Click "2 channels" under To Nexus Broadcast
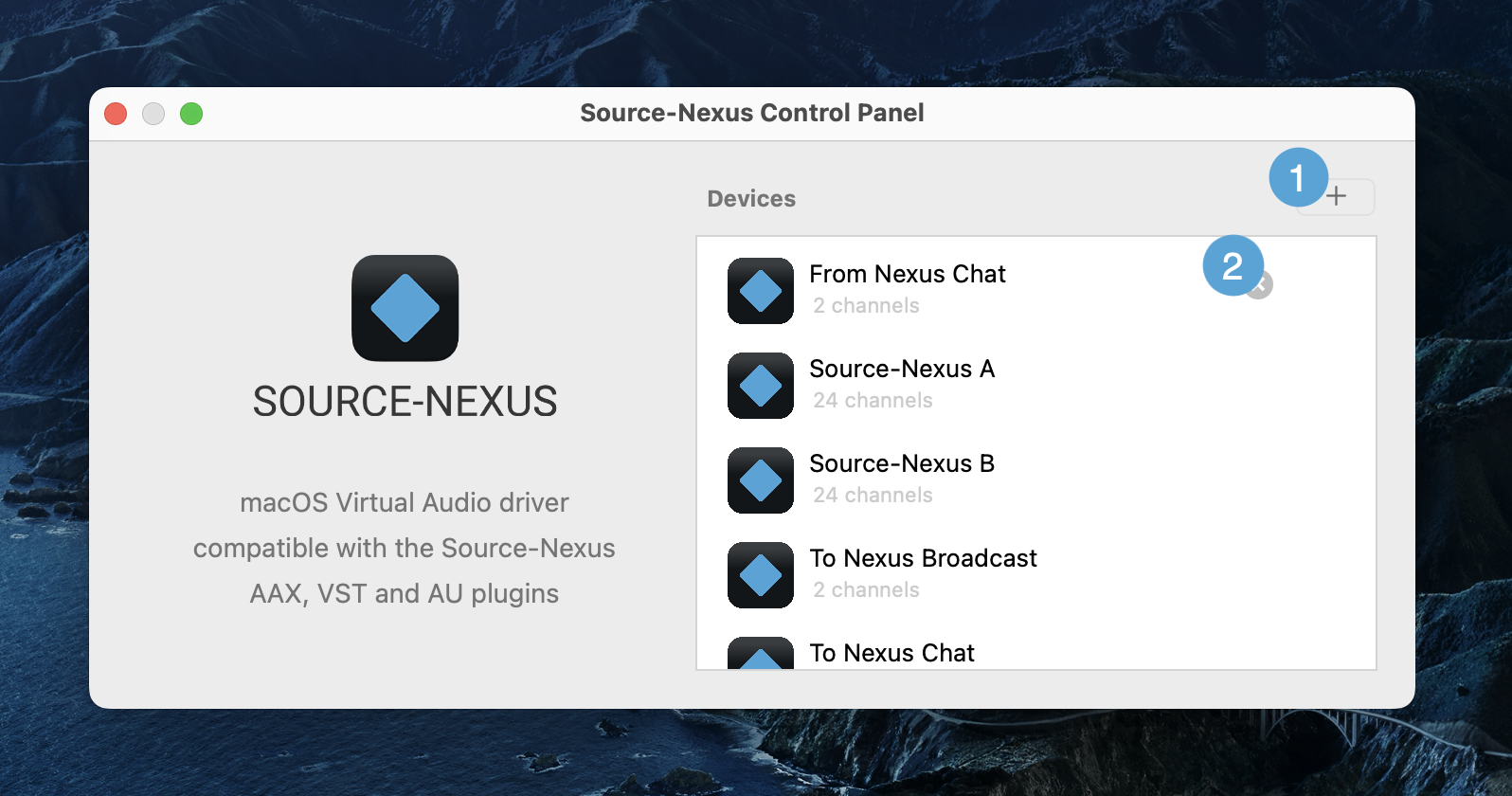This screenshot has width=1512, height=796. tap(866, 590)
